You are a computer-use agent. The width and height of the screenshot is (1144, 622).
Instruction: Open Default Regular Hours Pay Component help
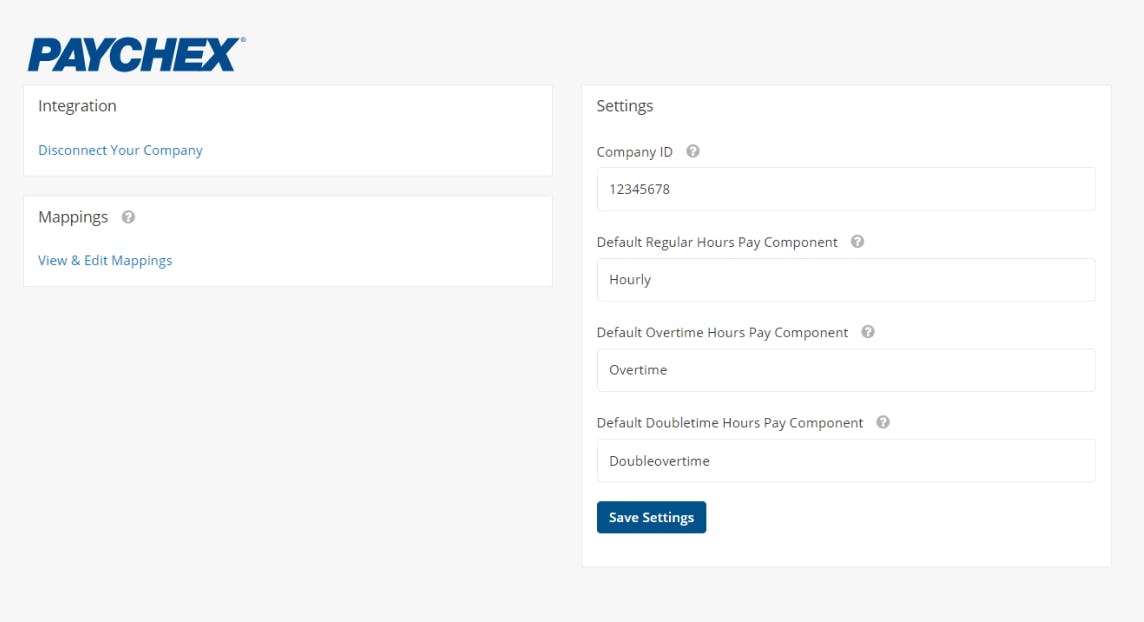coord(857,241)
